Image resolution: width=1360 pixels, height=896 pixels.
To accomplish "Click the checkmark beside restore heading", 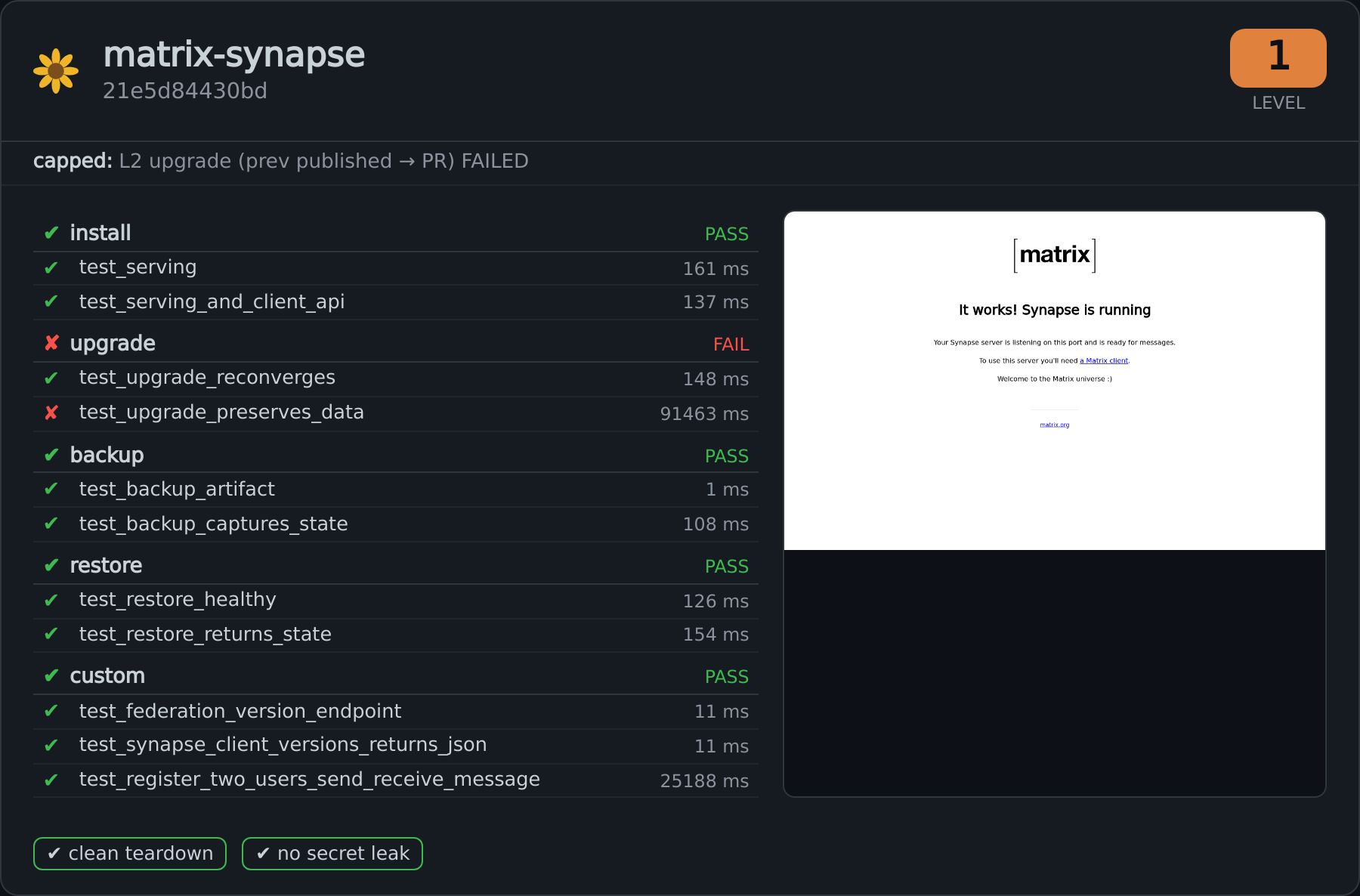I will click(x=51, y=565).
